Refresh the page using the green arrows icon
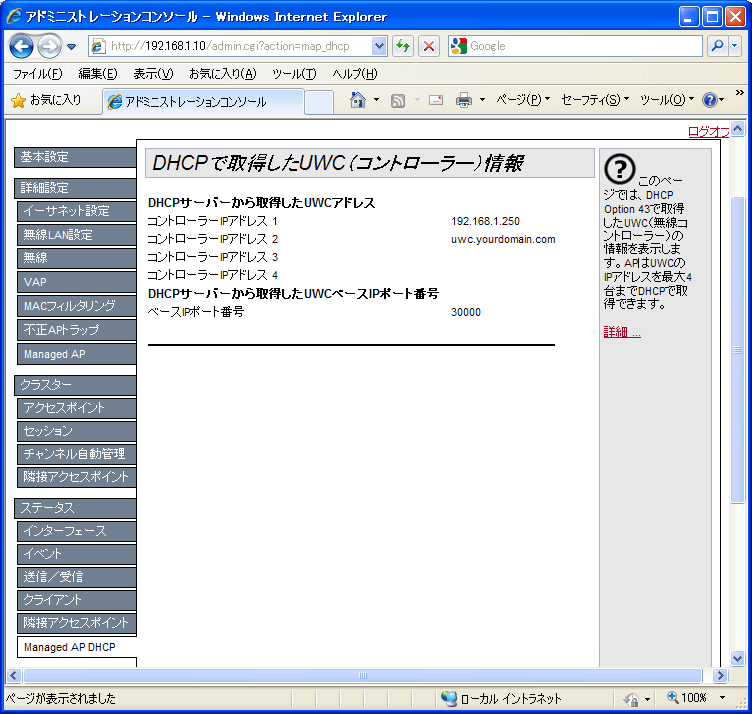 403,46
